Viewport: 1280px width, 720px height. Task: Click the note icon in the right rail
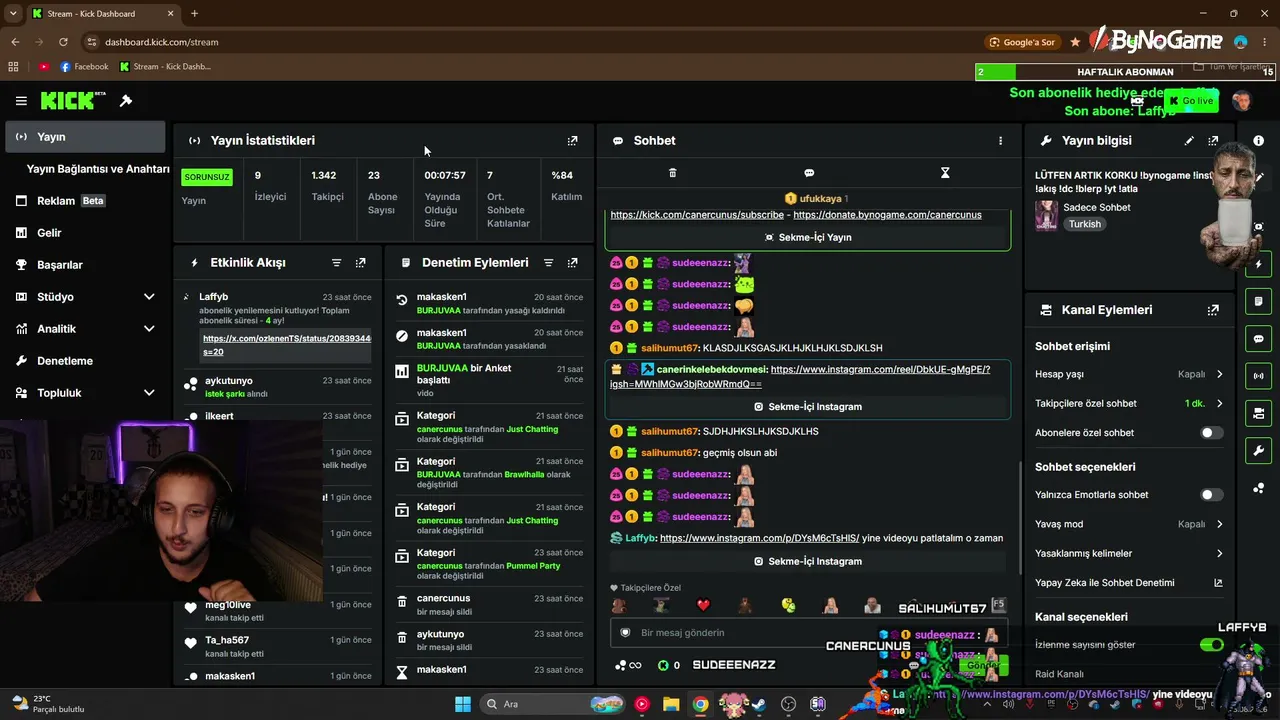click(1258, 301)
